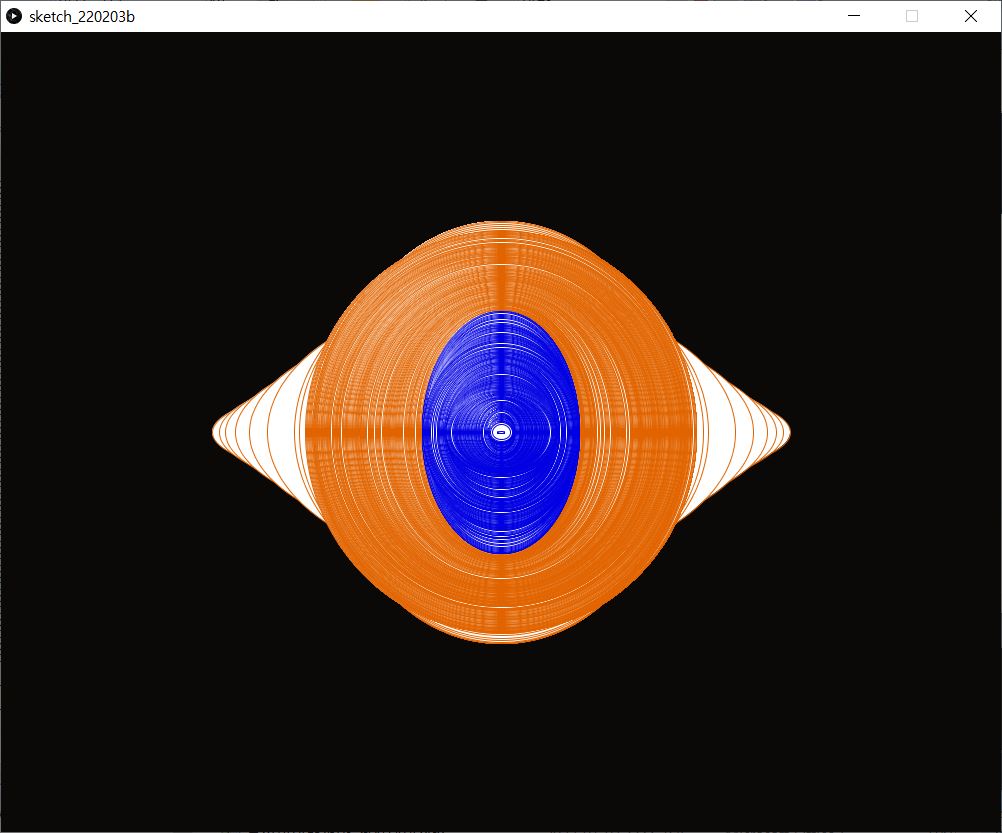Viewport: 1002px width, 833px height.
Task: Click the empty middle of the title bar
Action: 480,16
